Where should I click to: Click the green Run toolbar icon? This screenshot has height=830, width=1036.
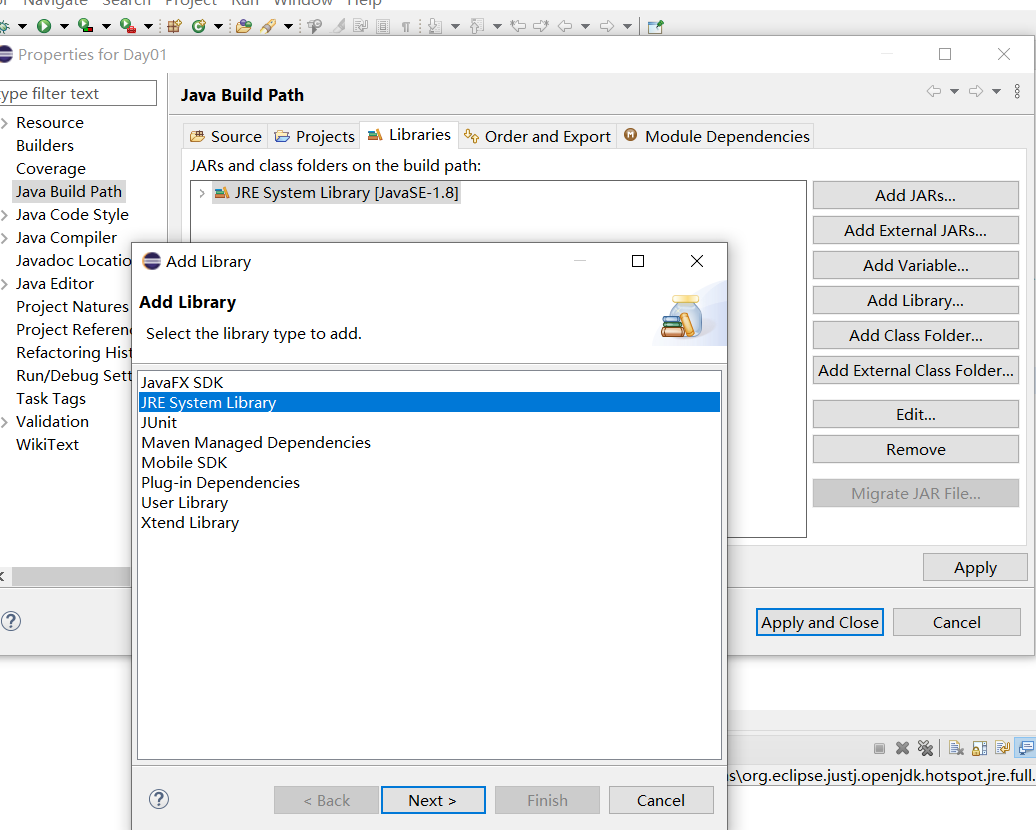coord(44,26)
